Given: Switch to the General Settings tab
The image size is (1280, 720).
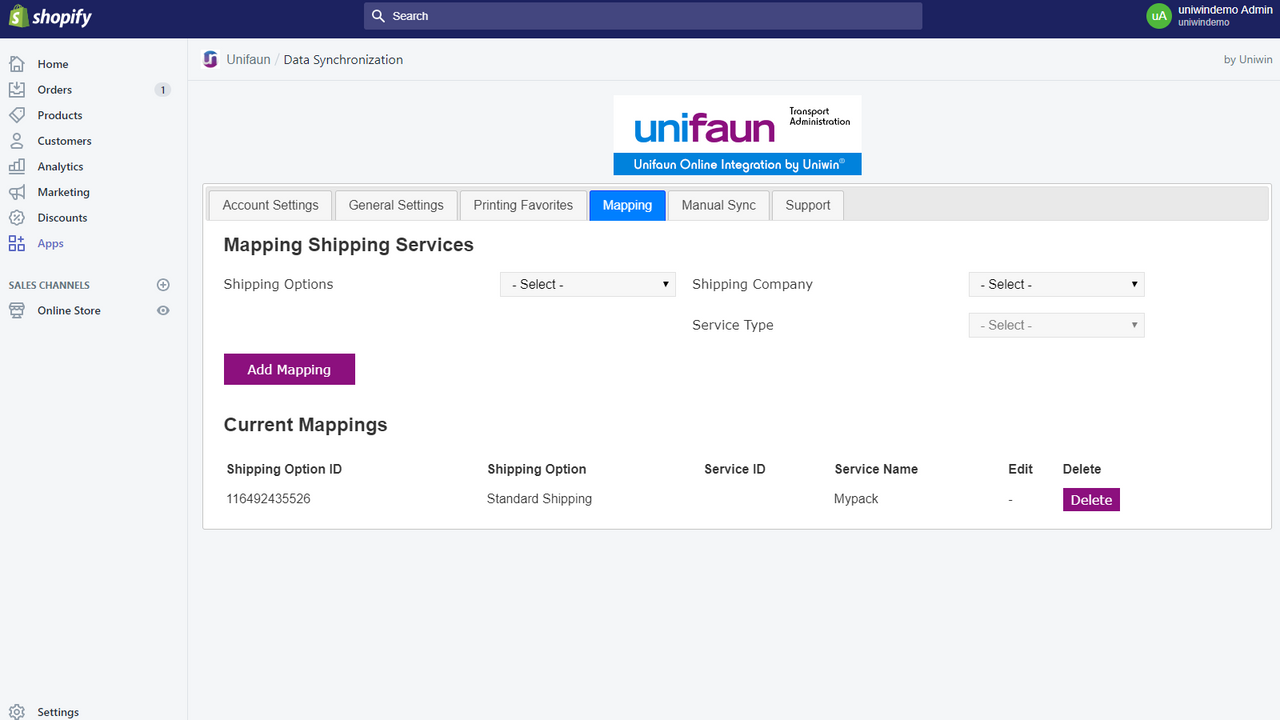Looking at the screenshot, I should pos(396,205).
